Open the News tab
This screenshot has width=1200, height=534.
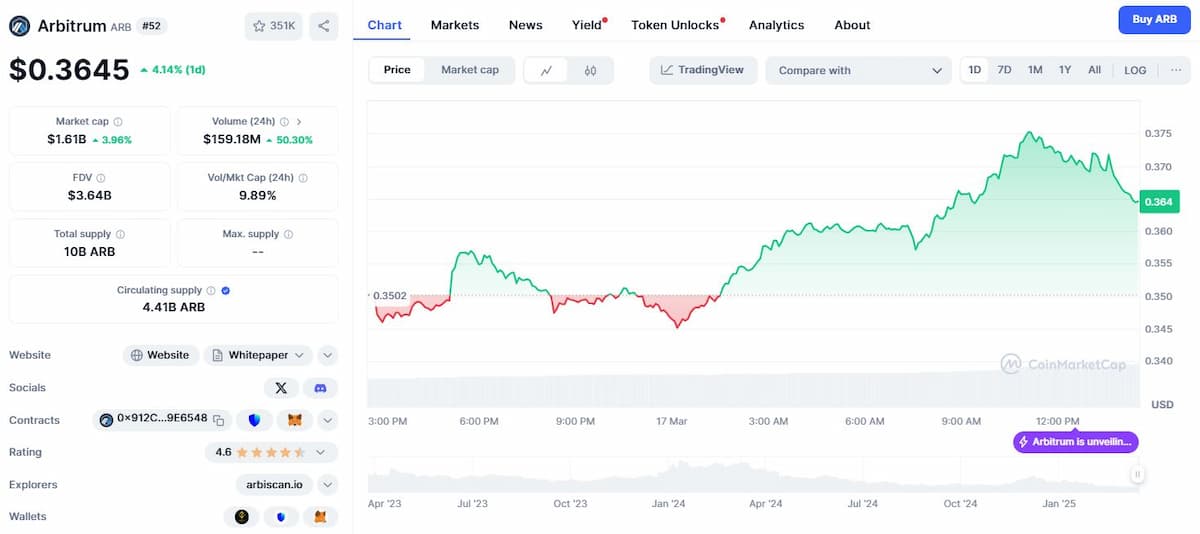tap(526, 25)
